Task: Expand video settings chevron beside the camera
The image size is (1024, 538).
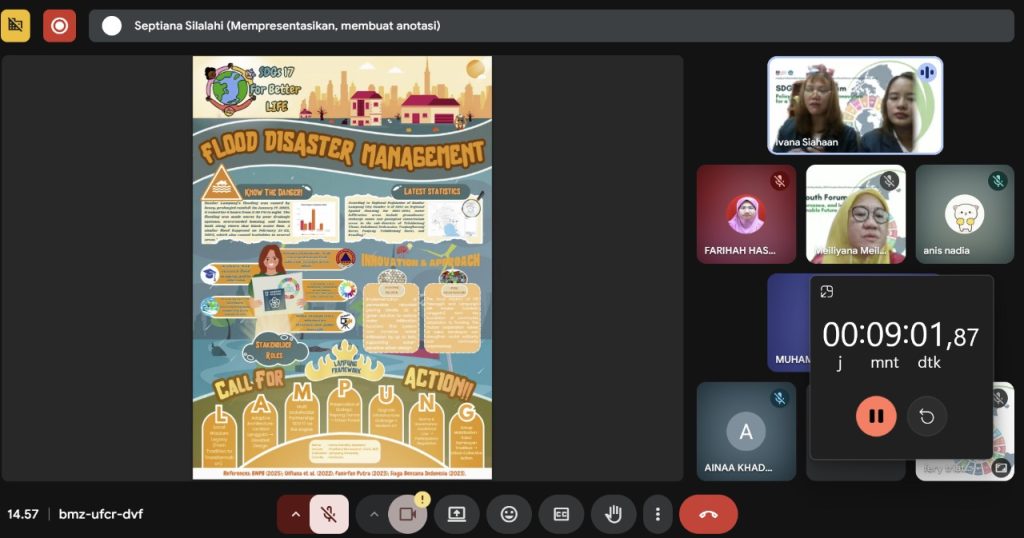Action: point(374,514)
